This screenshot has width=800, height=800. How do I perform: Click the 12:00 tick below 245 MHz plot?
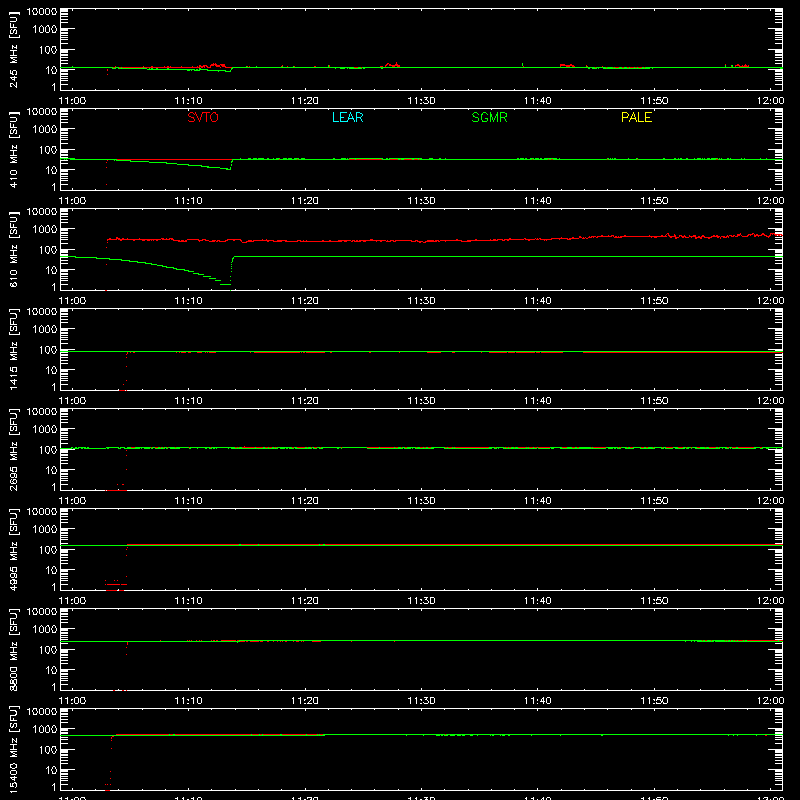(770, 101)
